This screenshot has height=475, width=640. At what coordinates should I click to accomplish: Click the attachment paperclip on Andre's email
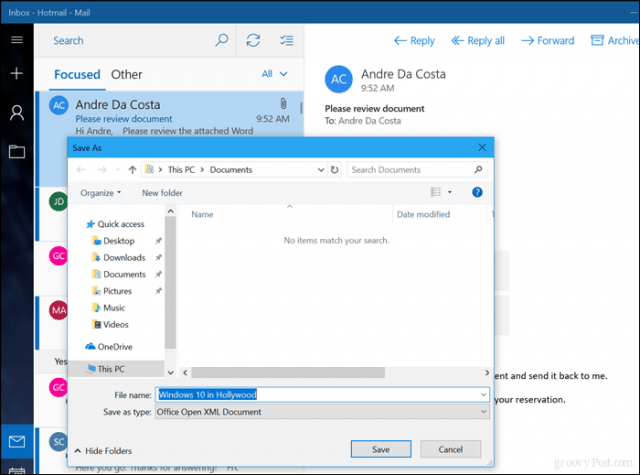point(283,104)
